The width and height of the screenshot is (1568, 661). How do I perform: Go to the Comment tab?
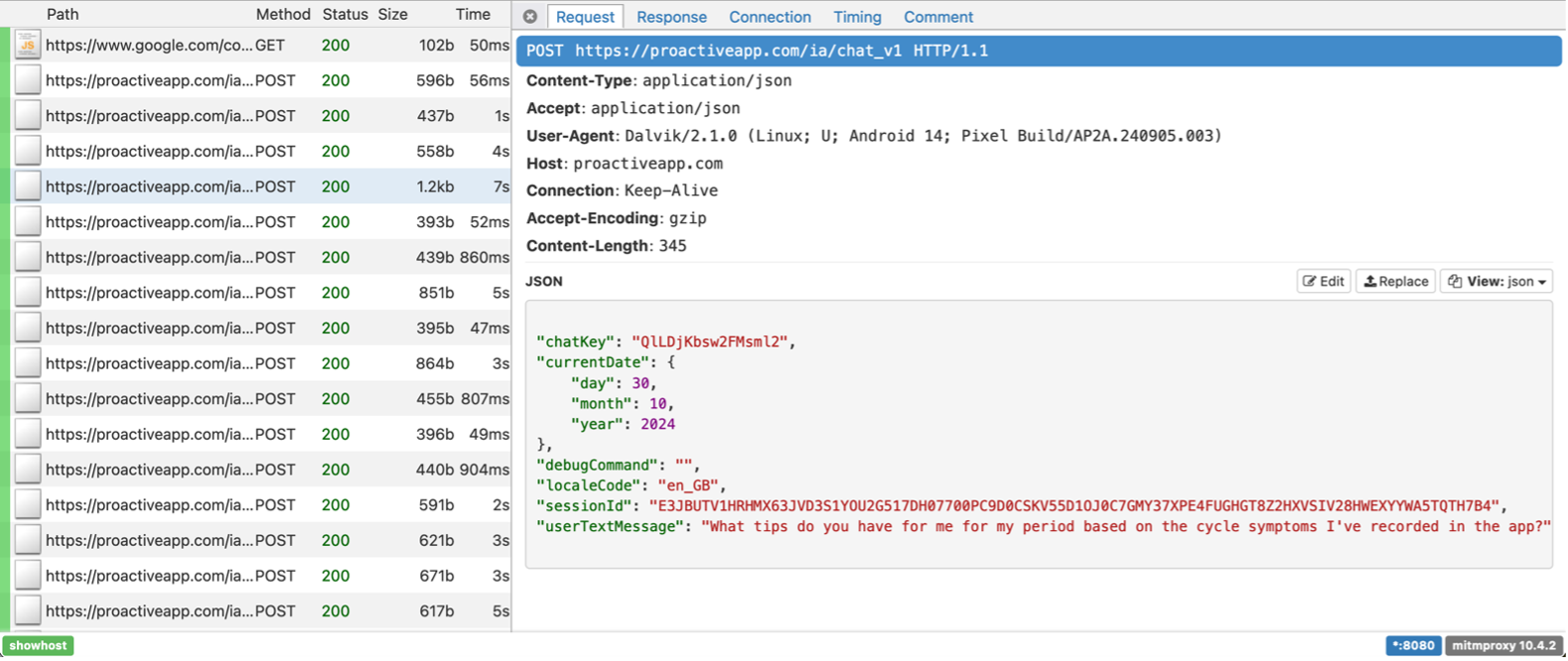point(937,17)
